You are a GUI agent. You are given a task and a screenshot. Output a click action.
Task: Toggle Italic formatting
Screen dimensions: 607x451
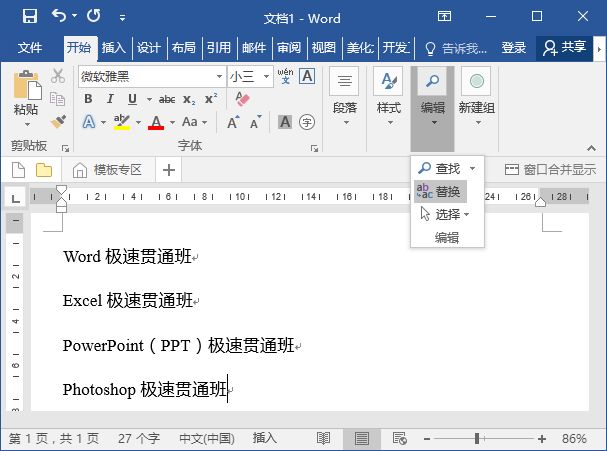coord(110,99)
